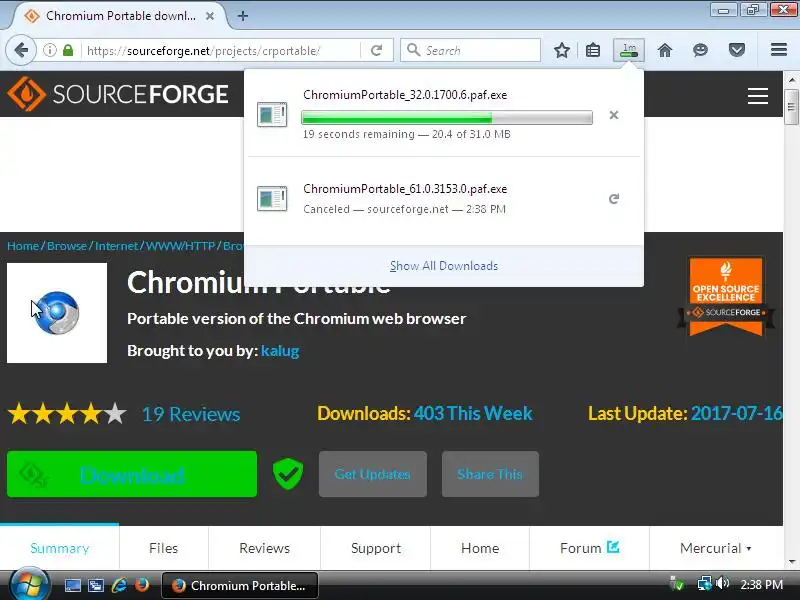Click Show All Downloads link
The width and height of the screenshot is (800, 600).
pos(444,266)
